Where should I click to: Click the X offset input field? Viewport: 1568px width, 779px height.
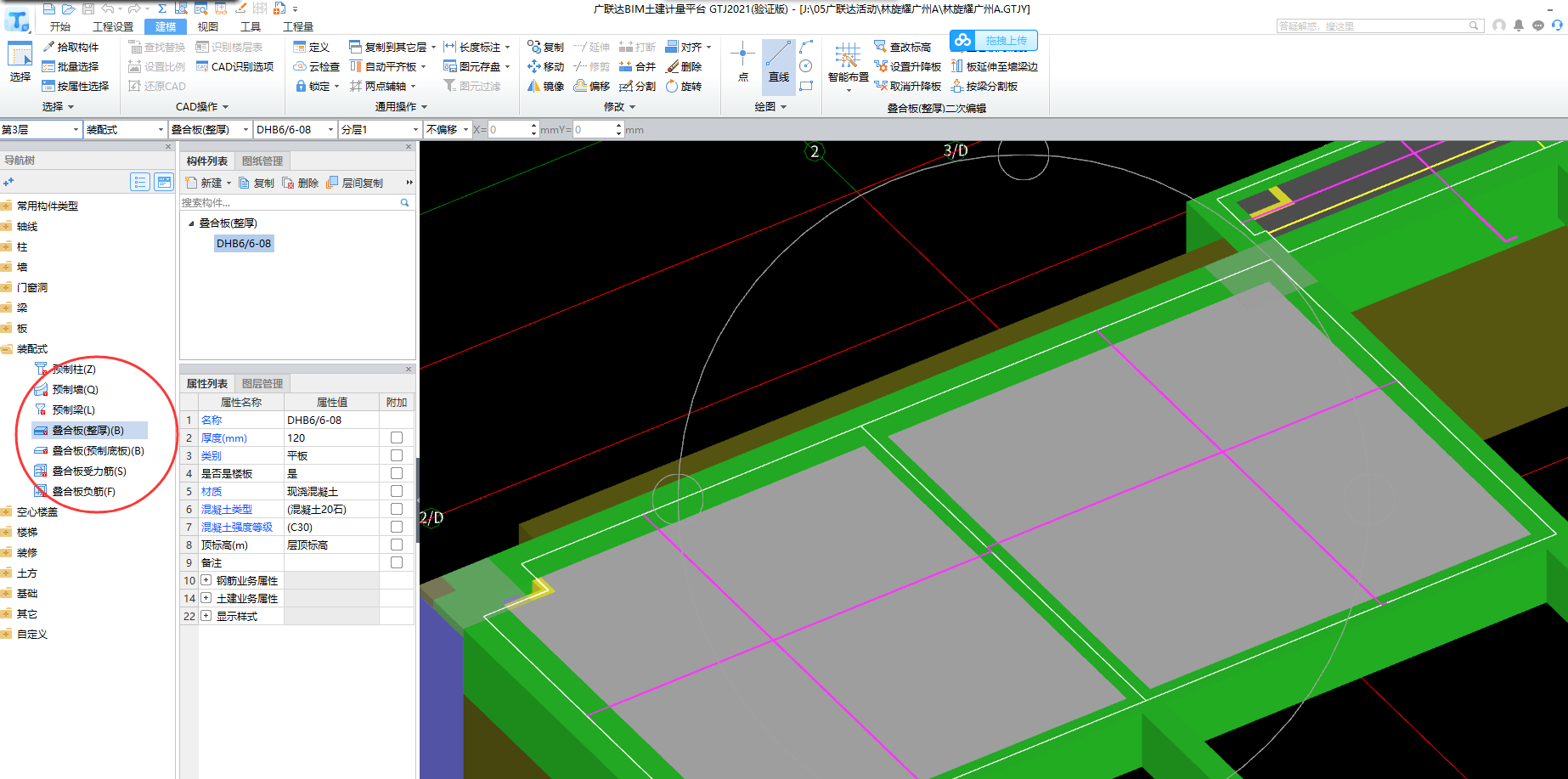[x=509, y=129]
